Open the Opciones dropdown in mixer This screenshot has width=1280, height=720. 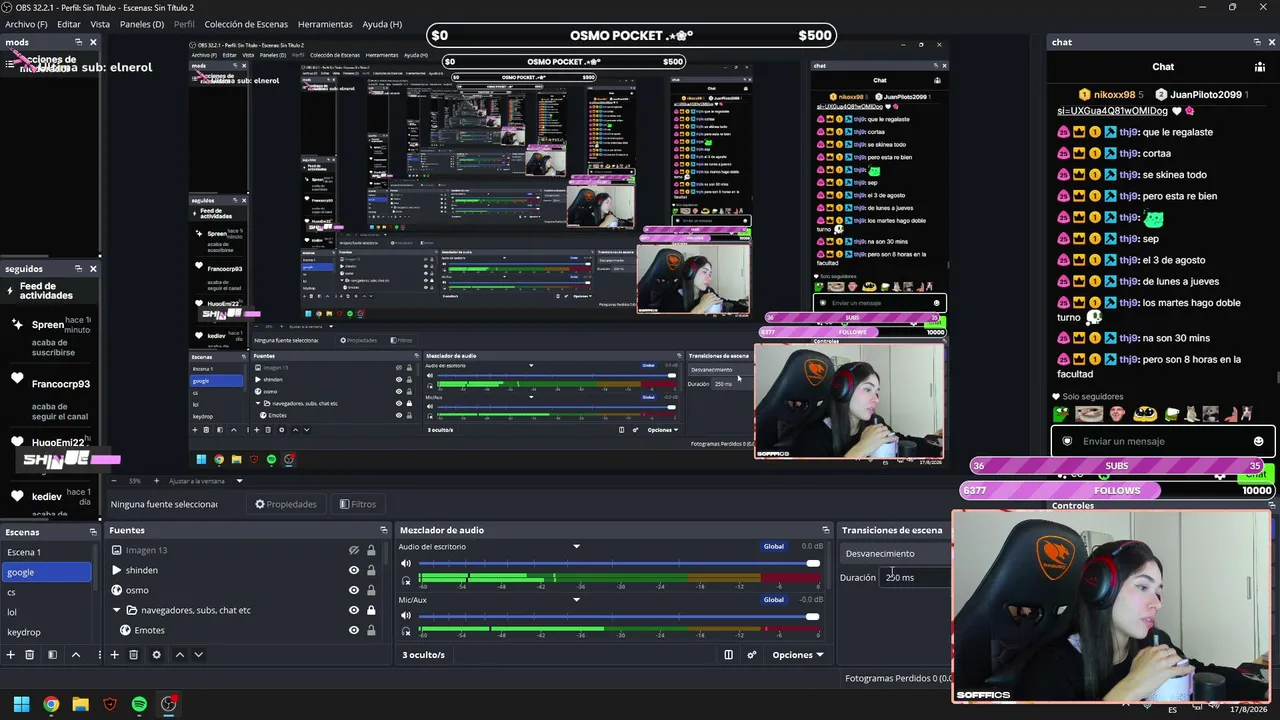798,655
